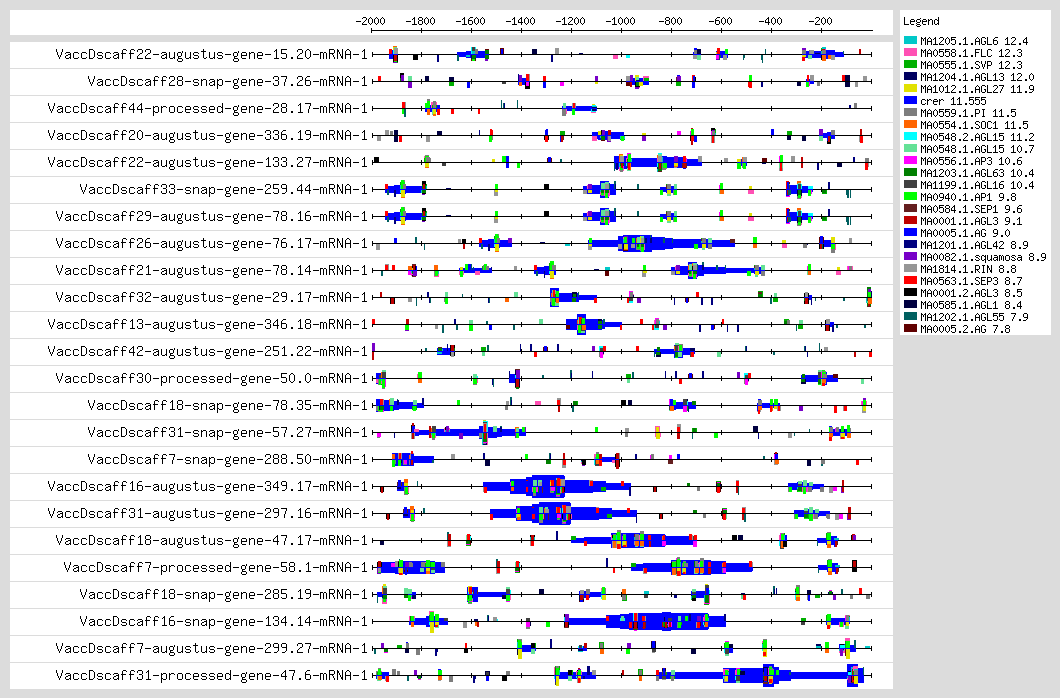Image resolution: width=1060 pixels, height=698 pixels.
Task: Click the Legend title text
Action: point(919,21)
